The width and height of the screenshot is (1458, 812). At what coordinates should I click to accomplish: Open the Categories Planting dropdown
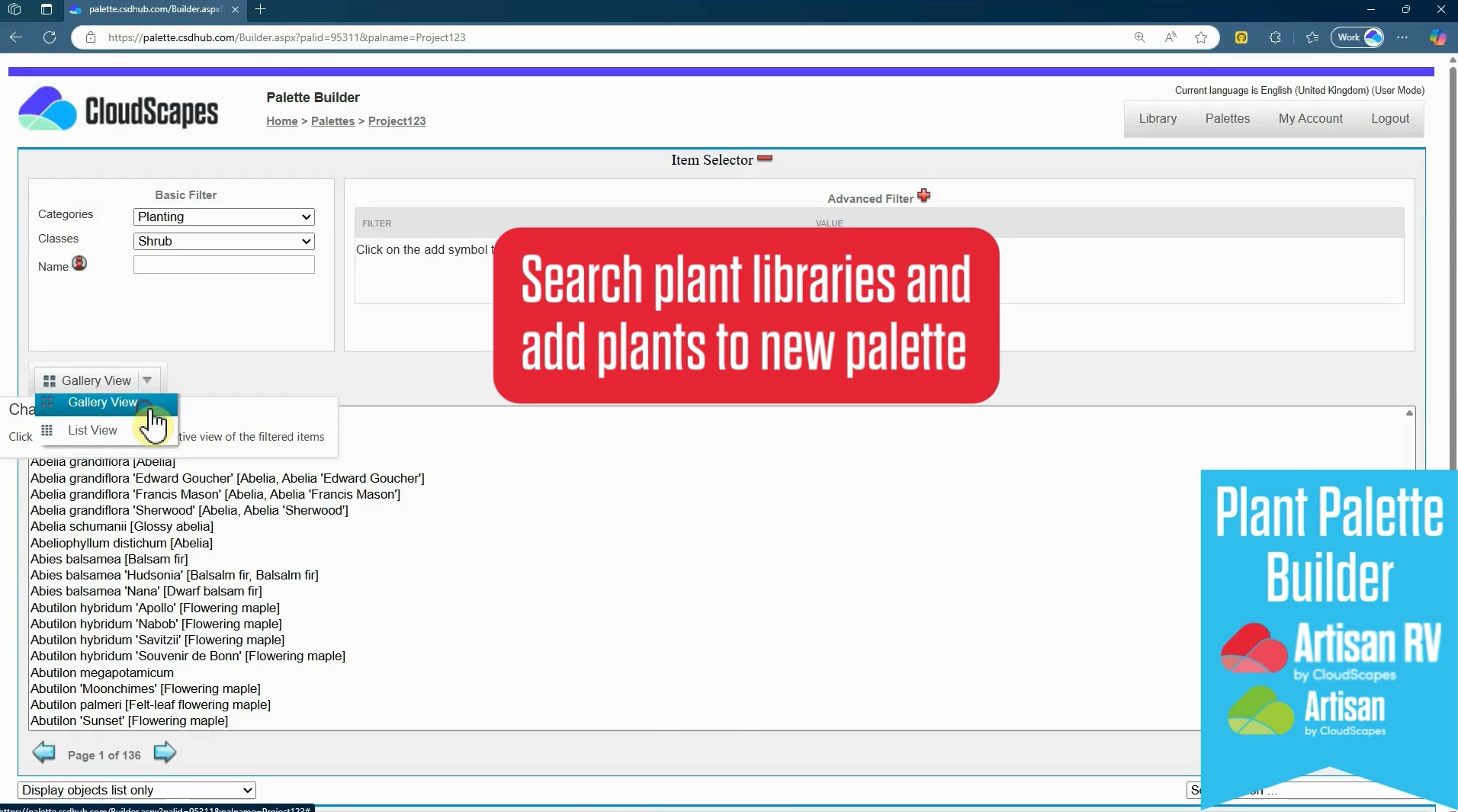pos(223,217)
